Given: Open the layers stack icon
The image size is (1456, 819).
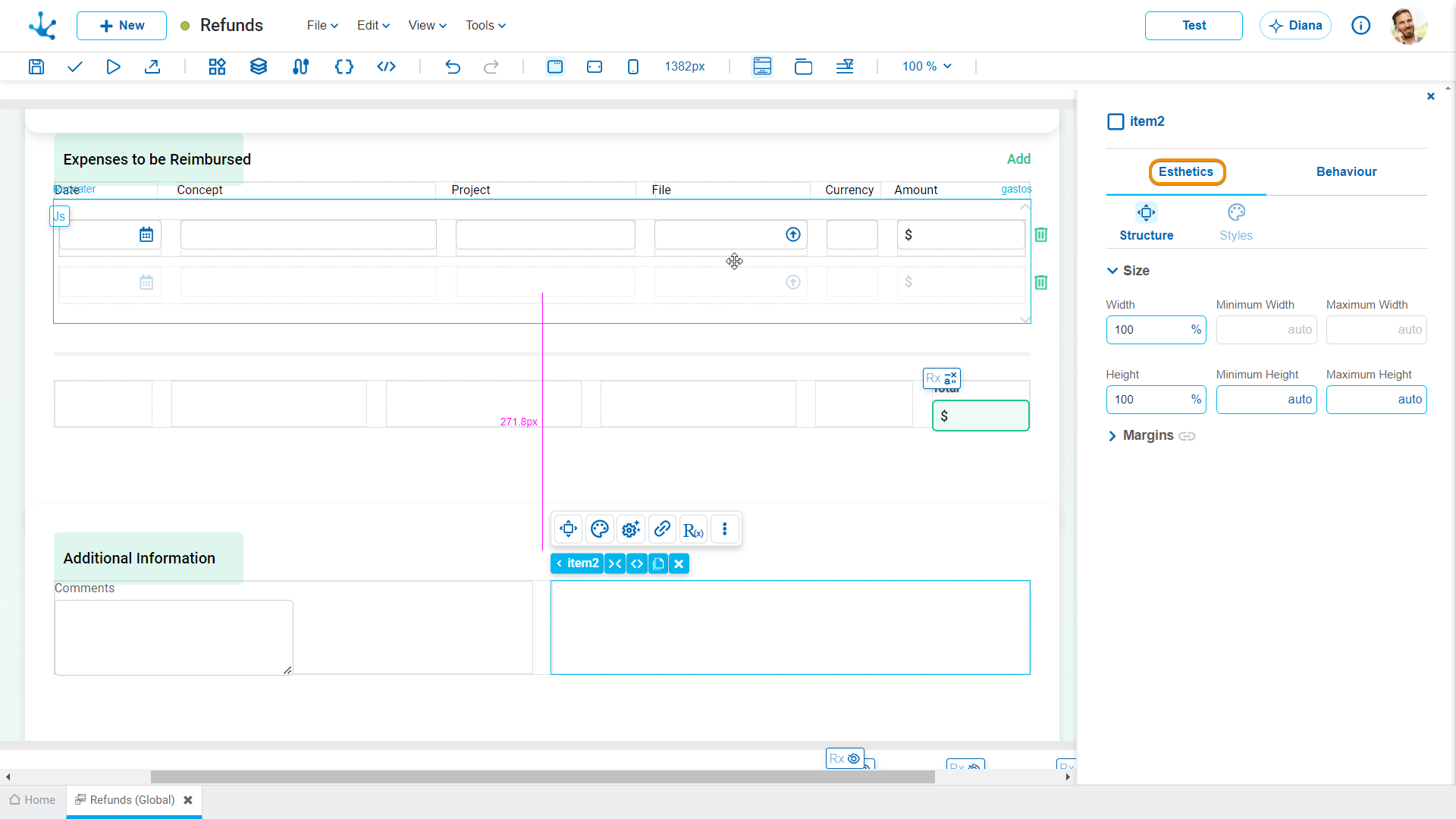Looking at the screenshot, I should [259, 67].
